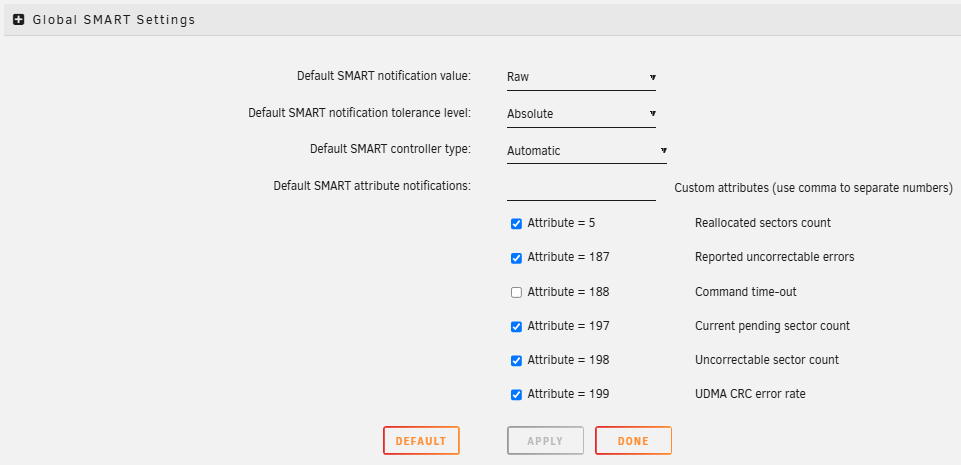Collapse the Global SMART Settings plus icon
Screen dimensions: 961x465
[x=18, y=20]
